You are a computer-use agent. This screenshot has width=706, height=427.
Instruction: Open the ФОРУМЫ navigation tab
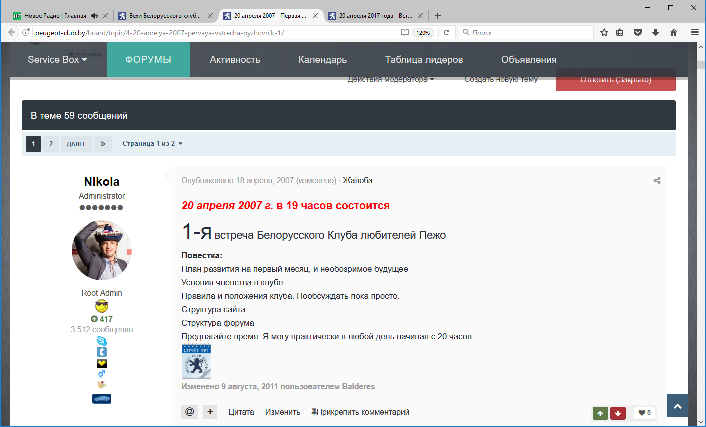click(x=148, y=59)
